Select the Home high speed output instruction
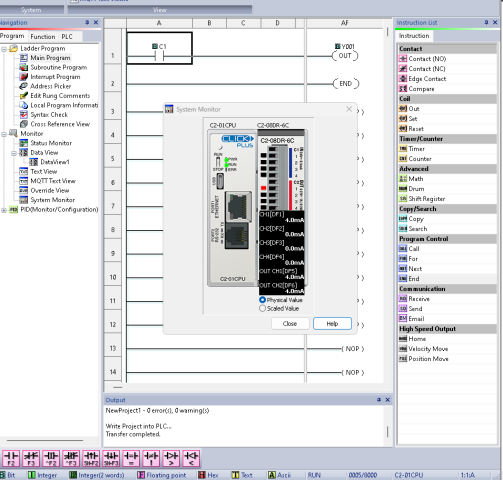 pyautogui.click(x=417, y=339)
